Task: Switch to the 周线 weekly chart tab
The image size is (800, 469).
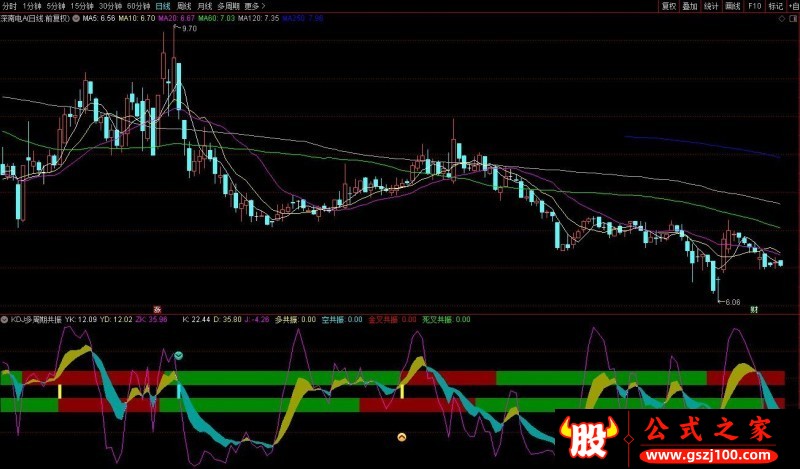Action: pos(184,6)
